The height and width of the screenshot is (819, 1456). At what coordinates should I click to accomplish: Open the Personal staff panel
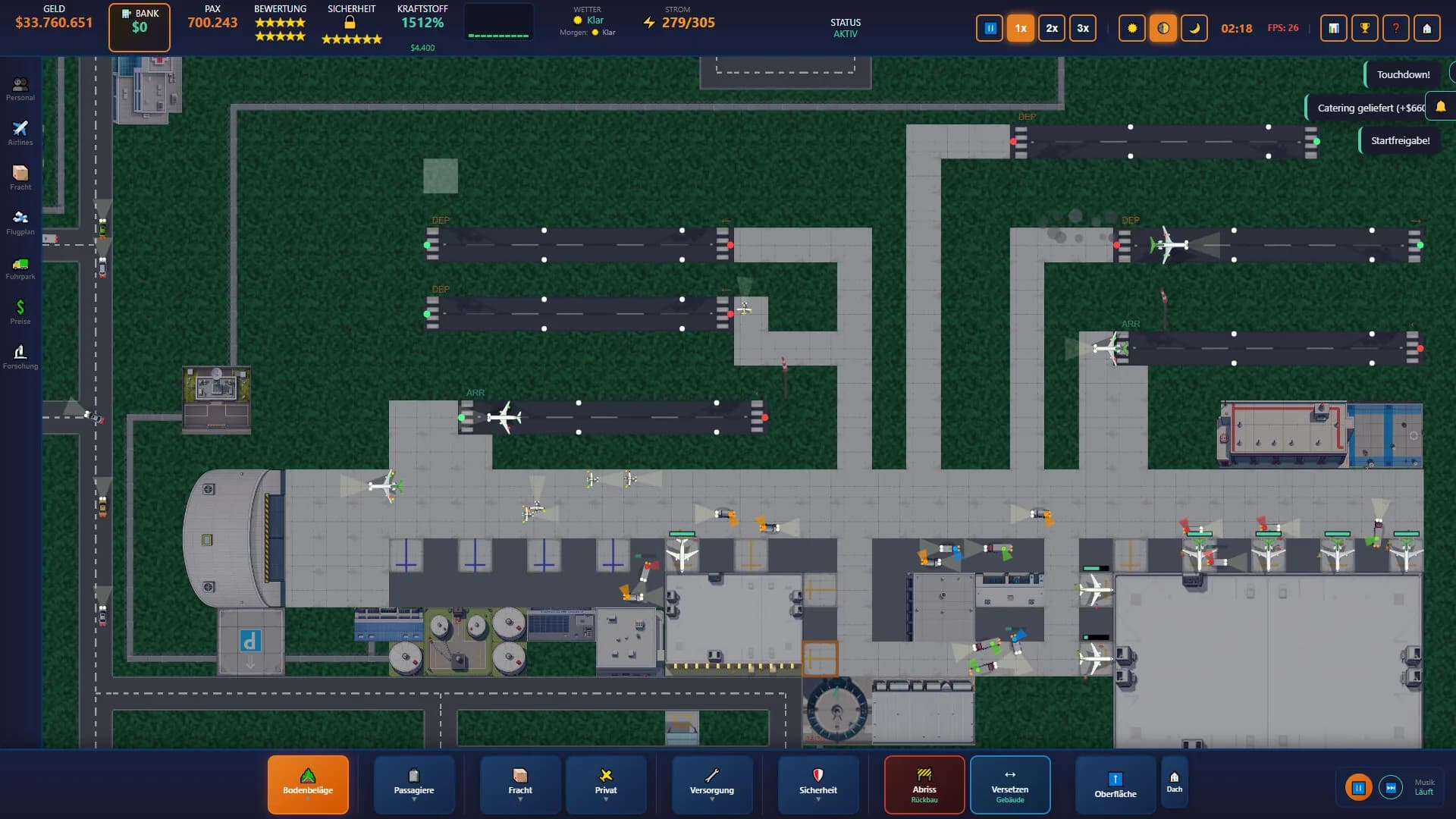pyautogui.click(x=20, y=89)
